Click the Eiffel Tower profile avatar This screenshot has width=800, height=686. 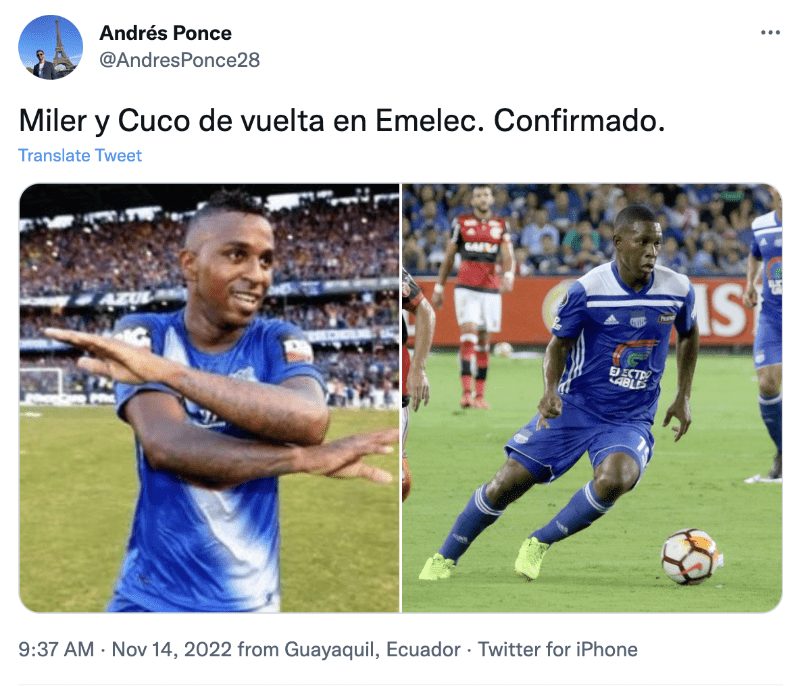[50, 47]
